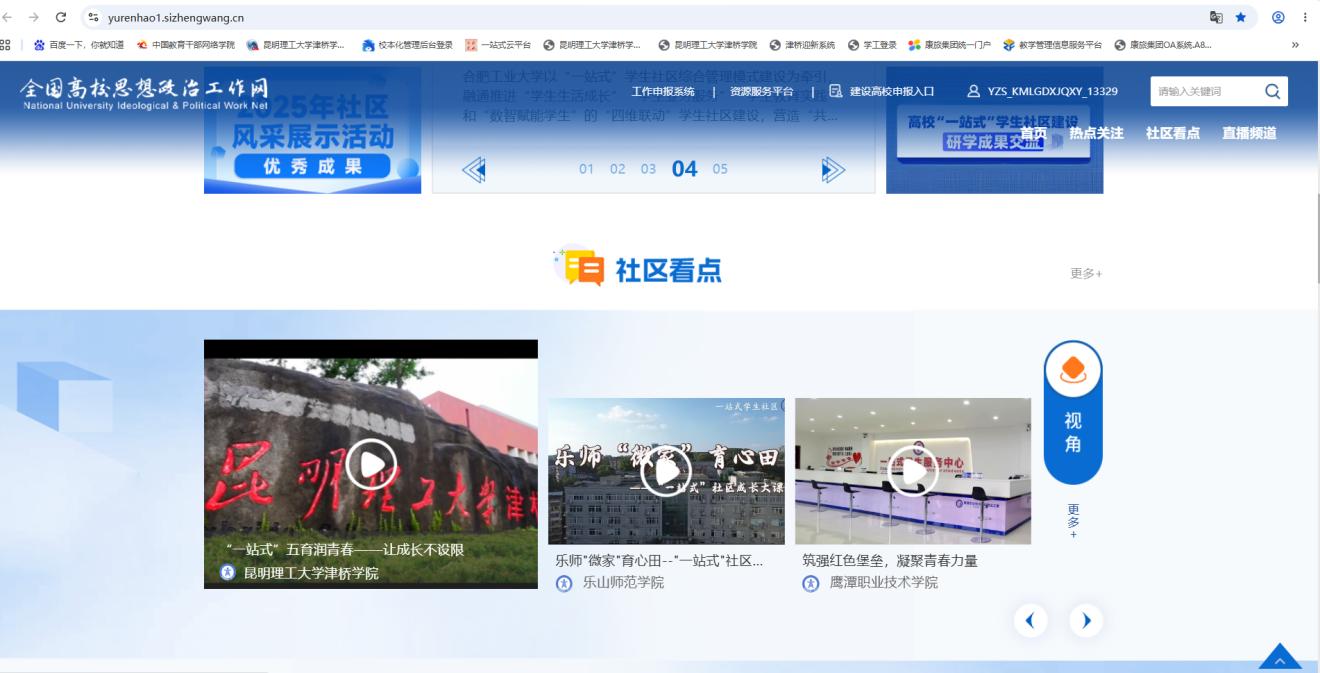
Task: Click the video list next arrow
Action: click(x=1086, y=621)
